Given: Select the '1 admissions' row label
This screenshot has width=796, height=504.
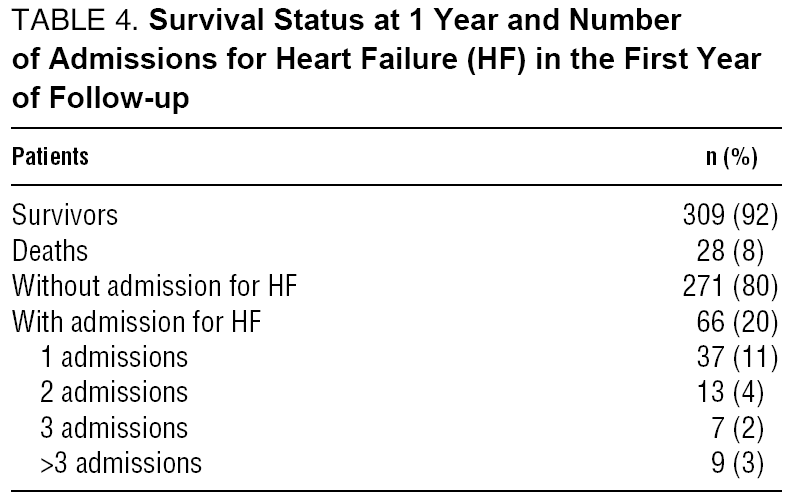Looking at the screenshot, I should coord(114,357).
